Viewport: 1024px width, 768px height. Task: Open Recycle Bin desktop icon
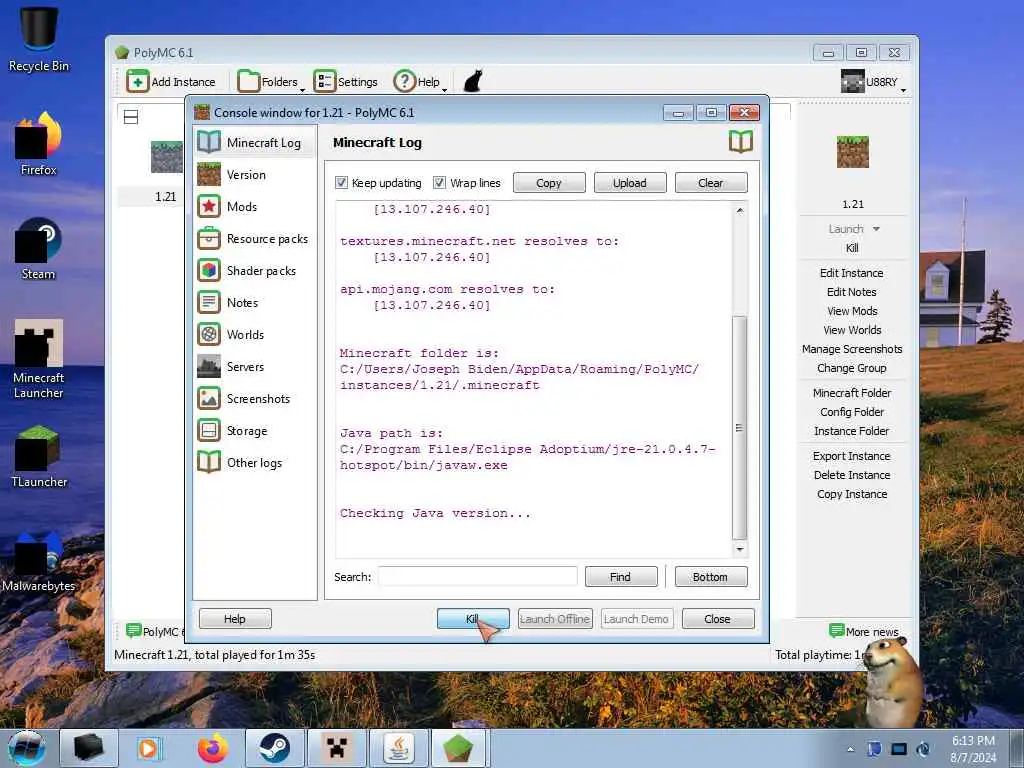(x=39, y=39)
